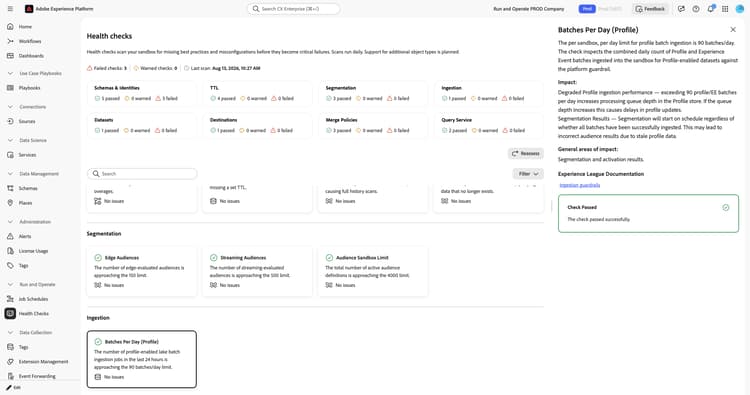Open Places in the sidebar
Screen dimensions: 750x395
[x=25, y=203]
